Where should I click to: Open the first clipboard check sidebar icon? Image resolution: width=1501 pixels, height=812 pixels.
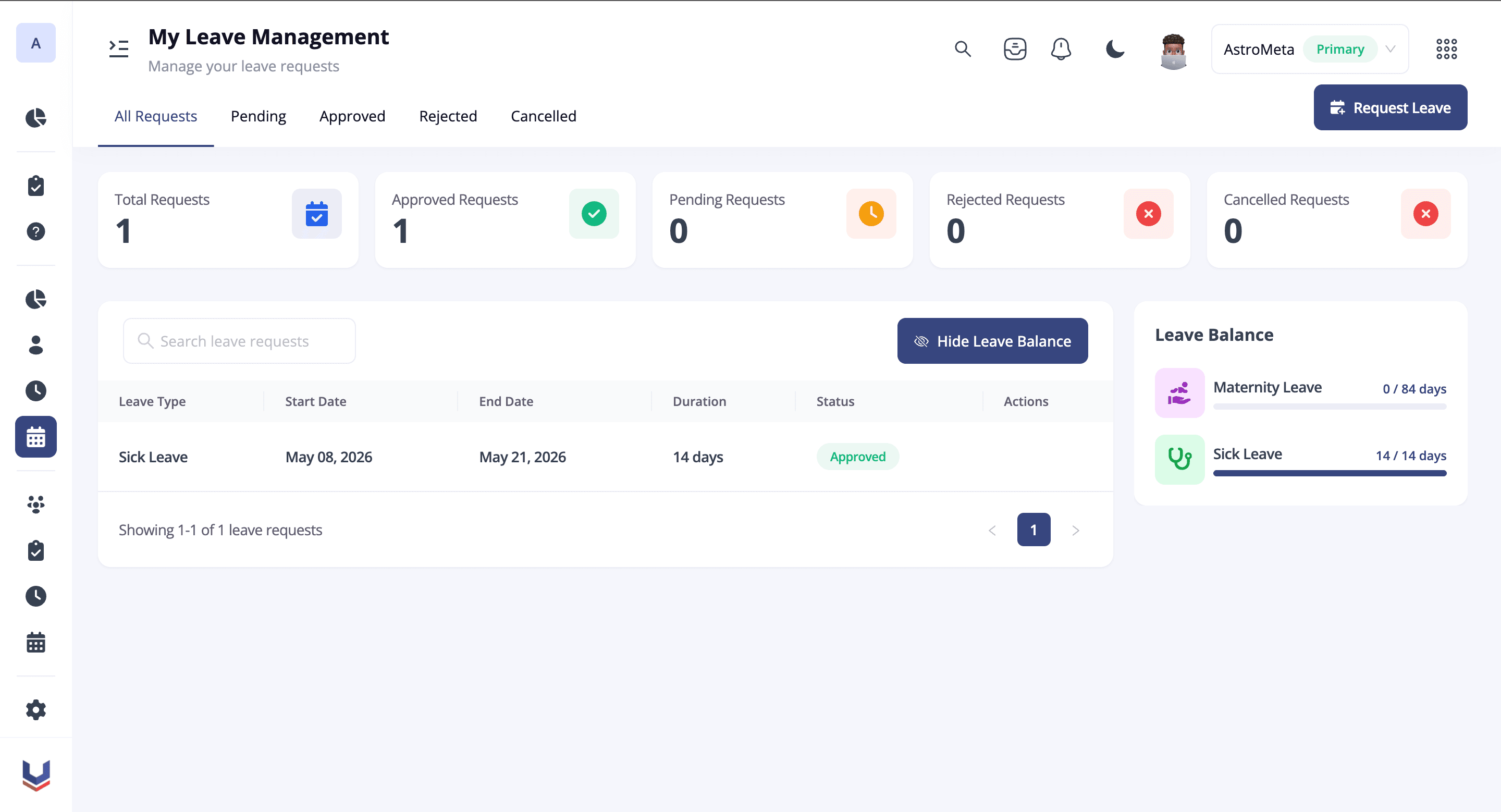[x=35, y=186]
